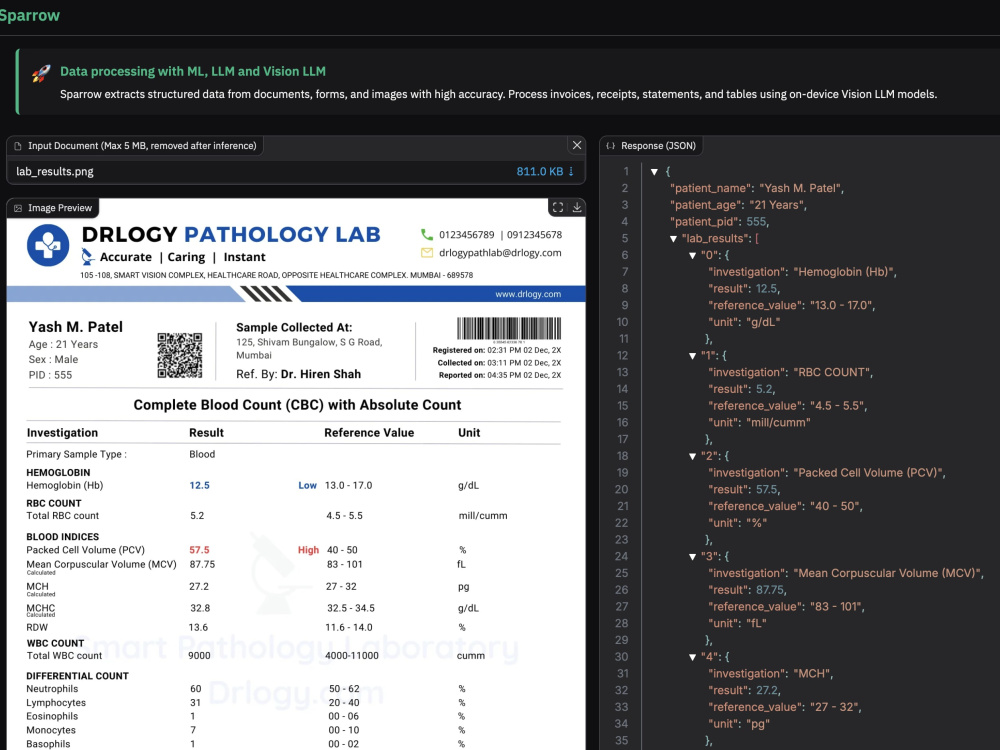Click the www.drlogy.com link in the preview
The width and height of the screenshot is (1000, 750).
(528, 294)
